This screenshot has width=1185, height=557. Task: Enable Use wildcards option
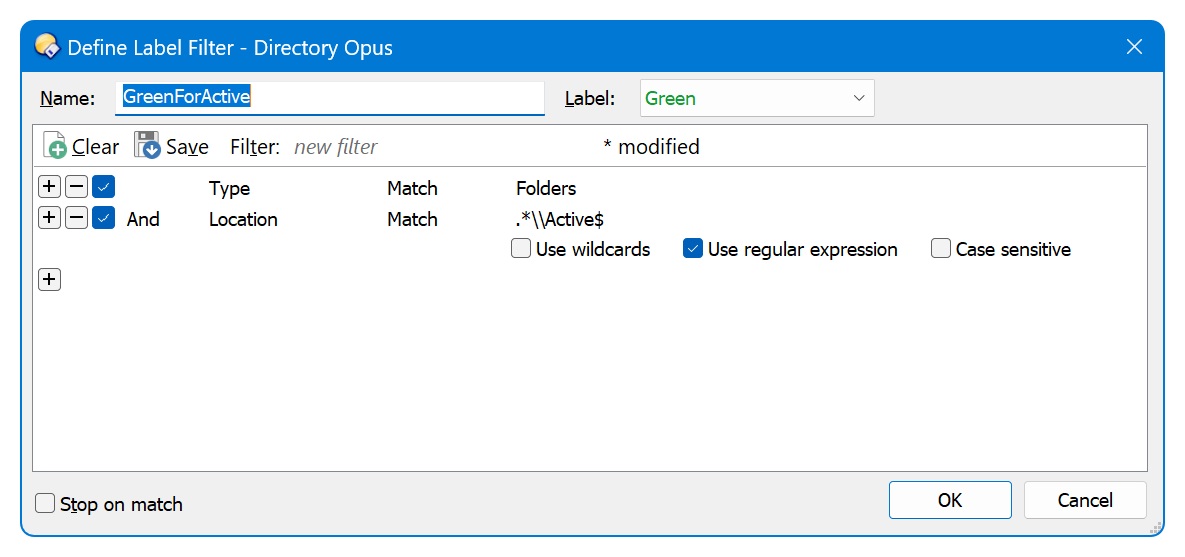tap(580, 249)
